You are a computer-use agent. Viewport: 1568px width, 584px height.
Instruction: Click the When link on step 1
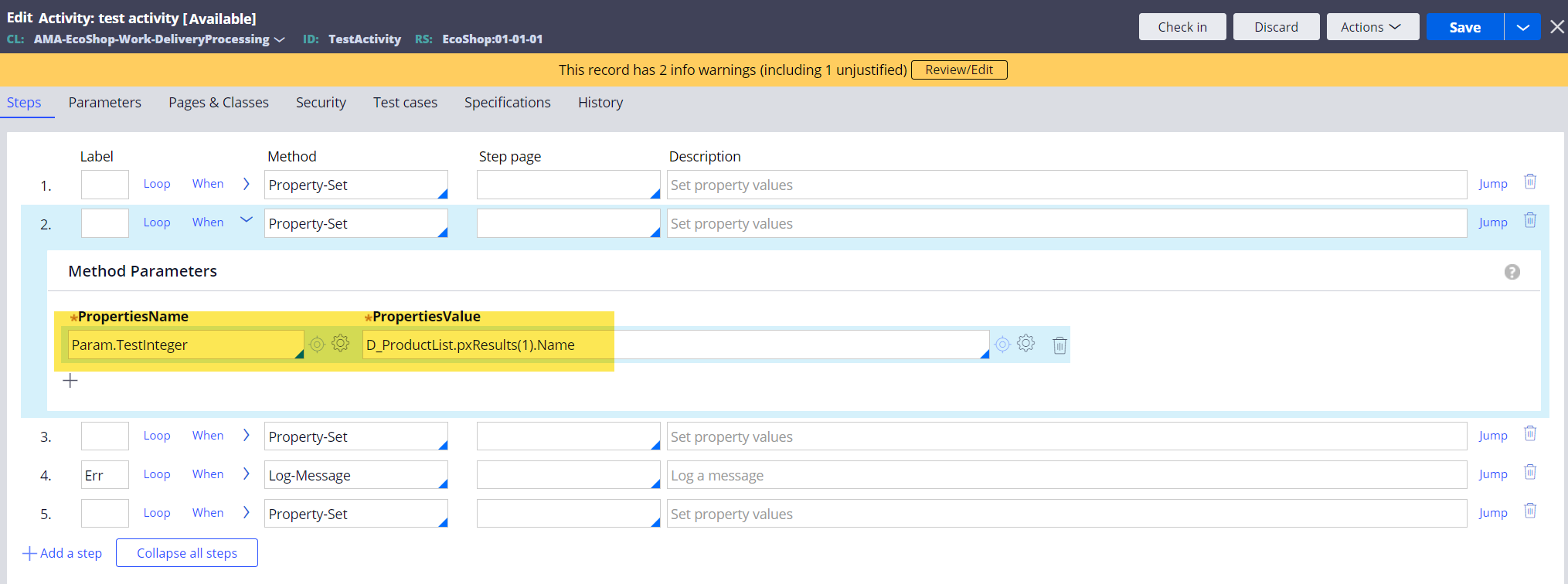click(208, 184)
